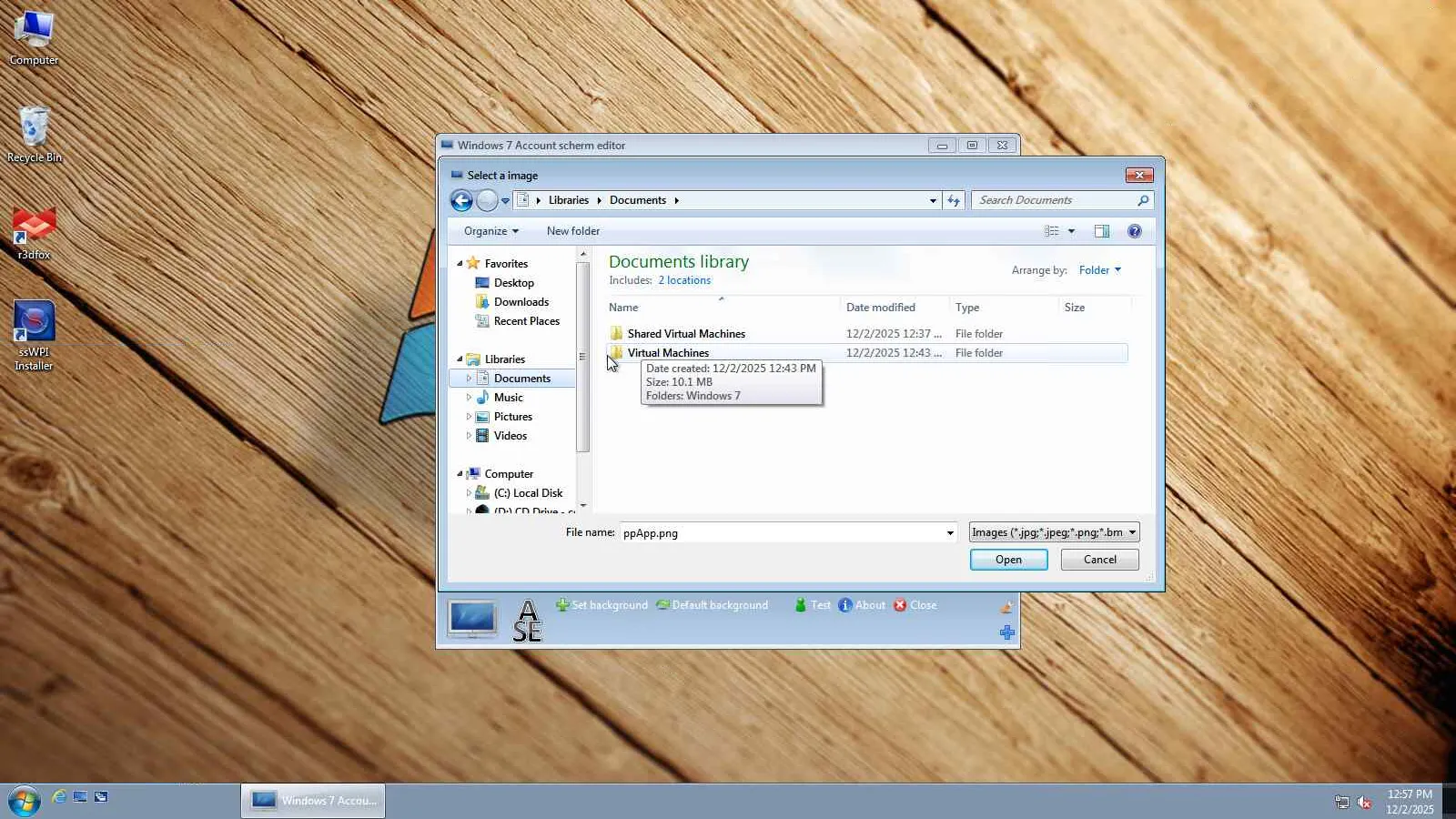Show the preview pane
The height and width of the screenshot is (819, 1456).
click(x=1101, y=231)
